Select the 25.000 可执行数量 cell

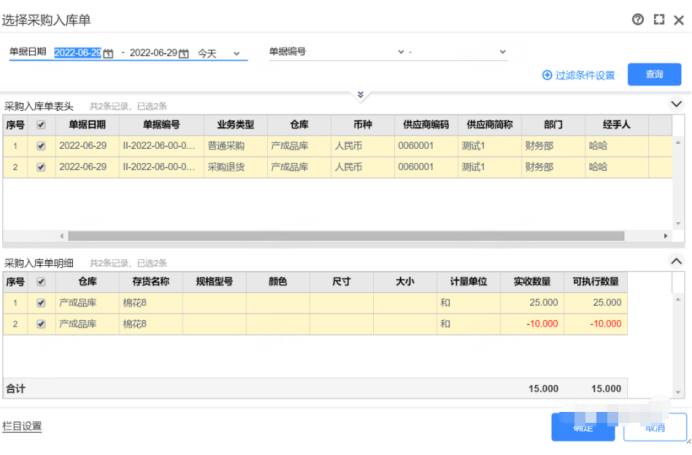coord(595,303)
